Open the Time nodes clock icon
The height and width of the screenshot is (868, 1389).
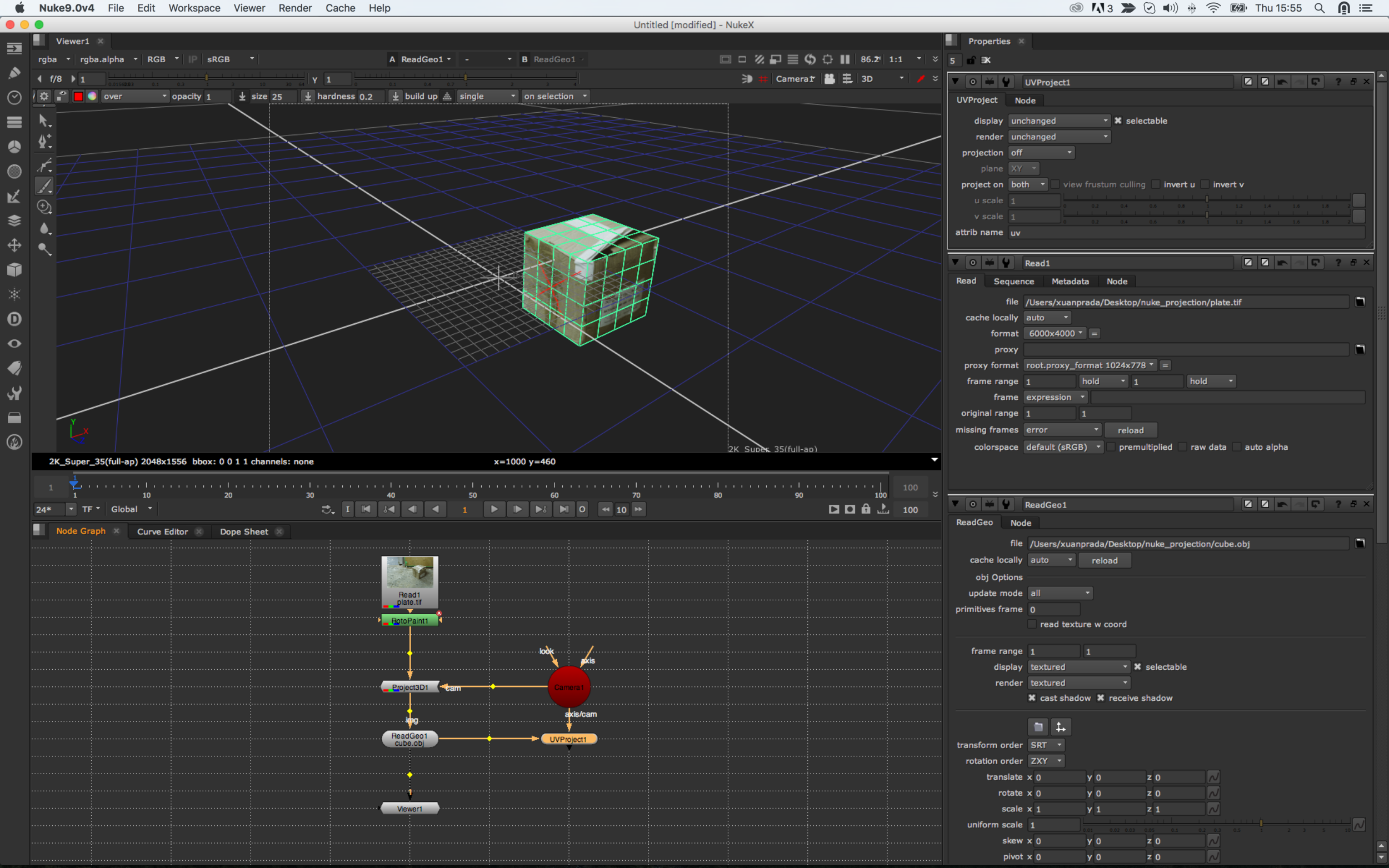[x=14, y=98]
